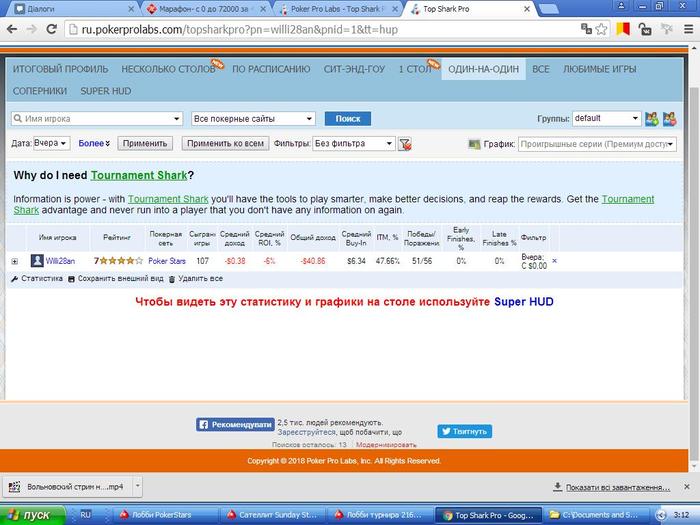Open the Дата Вчера dropdown

click(x=51, y=143)
